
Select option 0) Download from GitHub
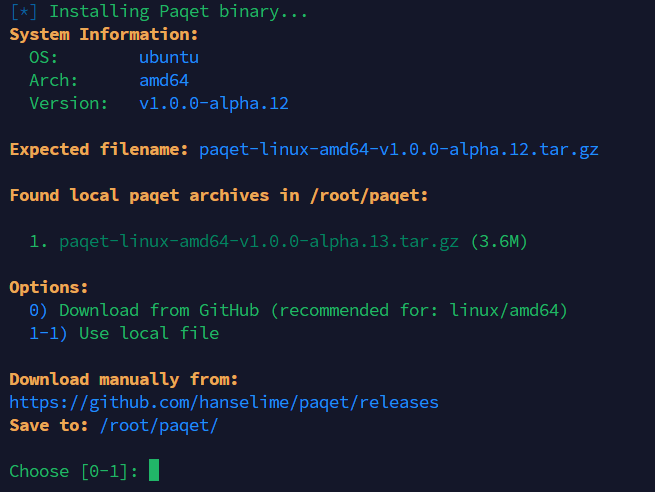pyautogui.click(x=298, y=311)
